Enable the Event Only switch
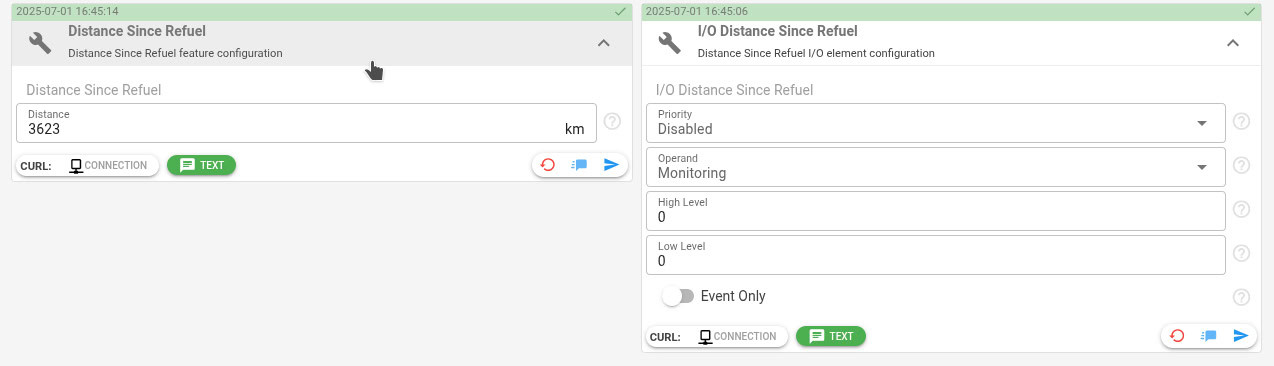1274x366 pixels. tap(678, 297)
